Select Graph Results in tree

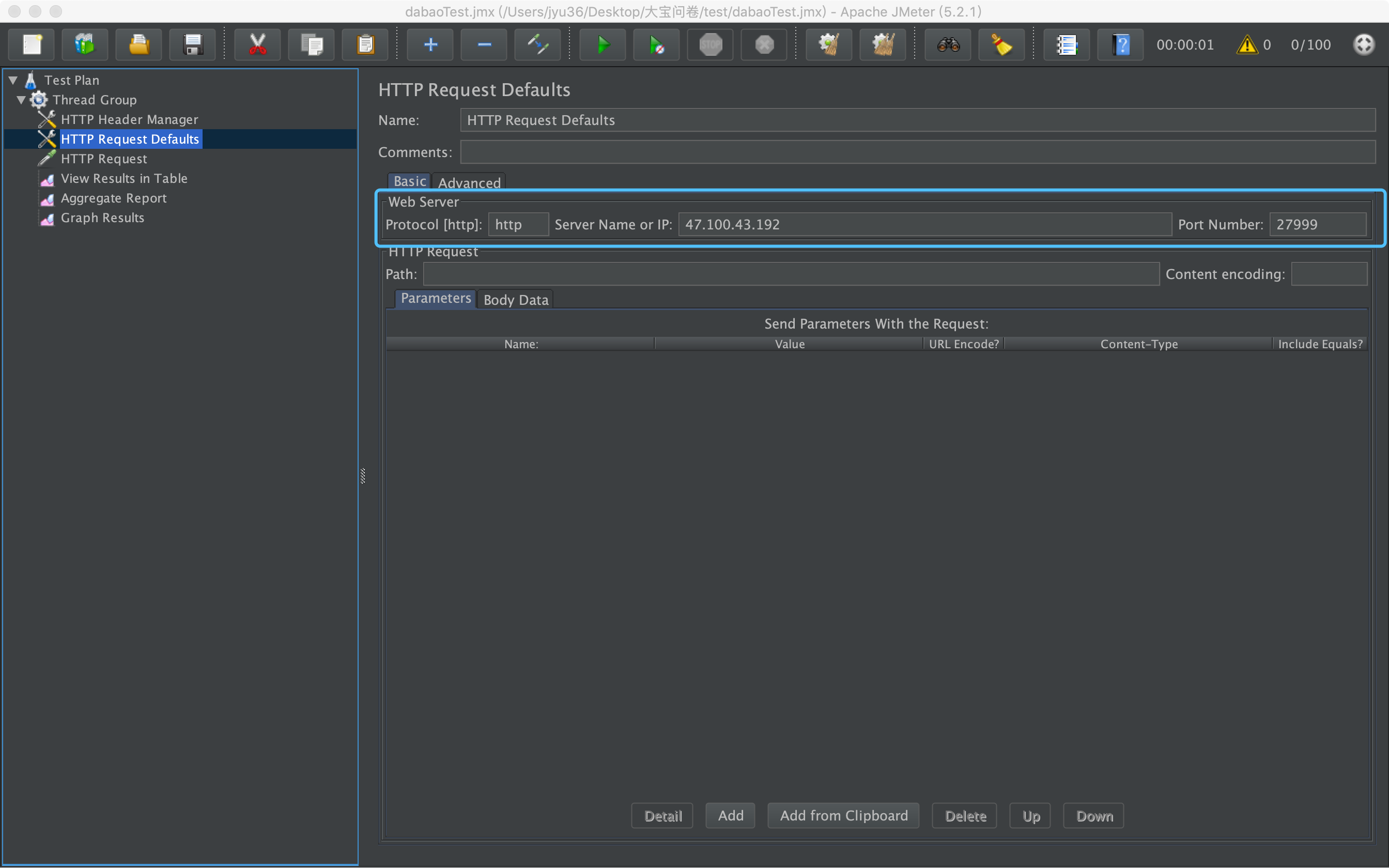pyautogui.click(x=103, y=218)
